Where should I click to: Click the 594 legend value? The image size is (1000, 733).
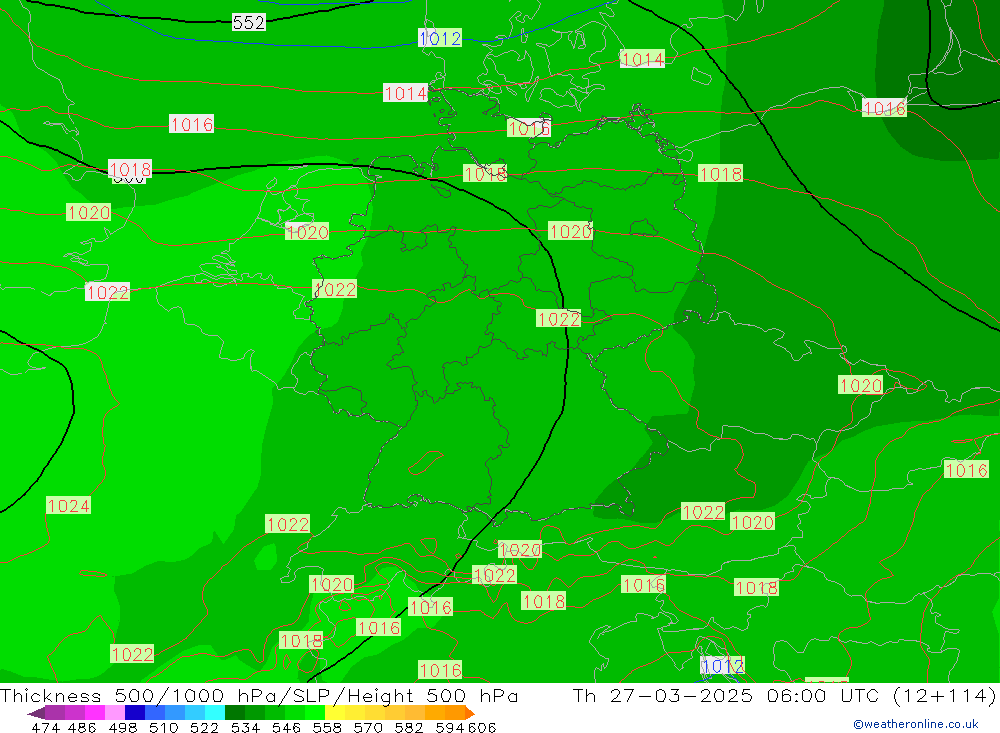450,727
